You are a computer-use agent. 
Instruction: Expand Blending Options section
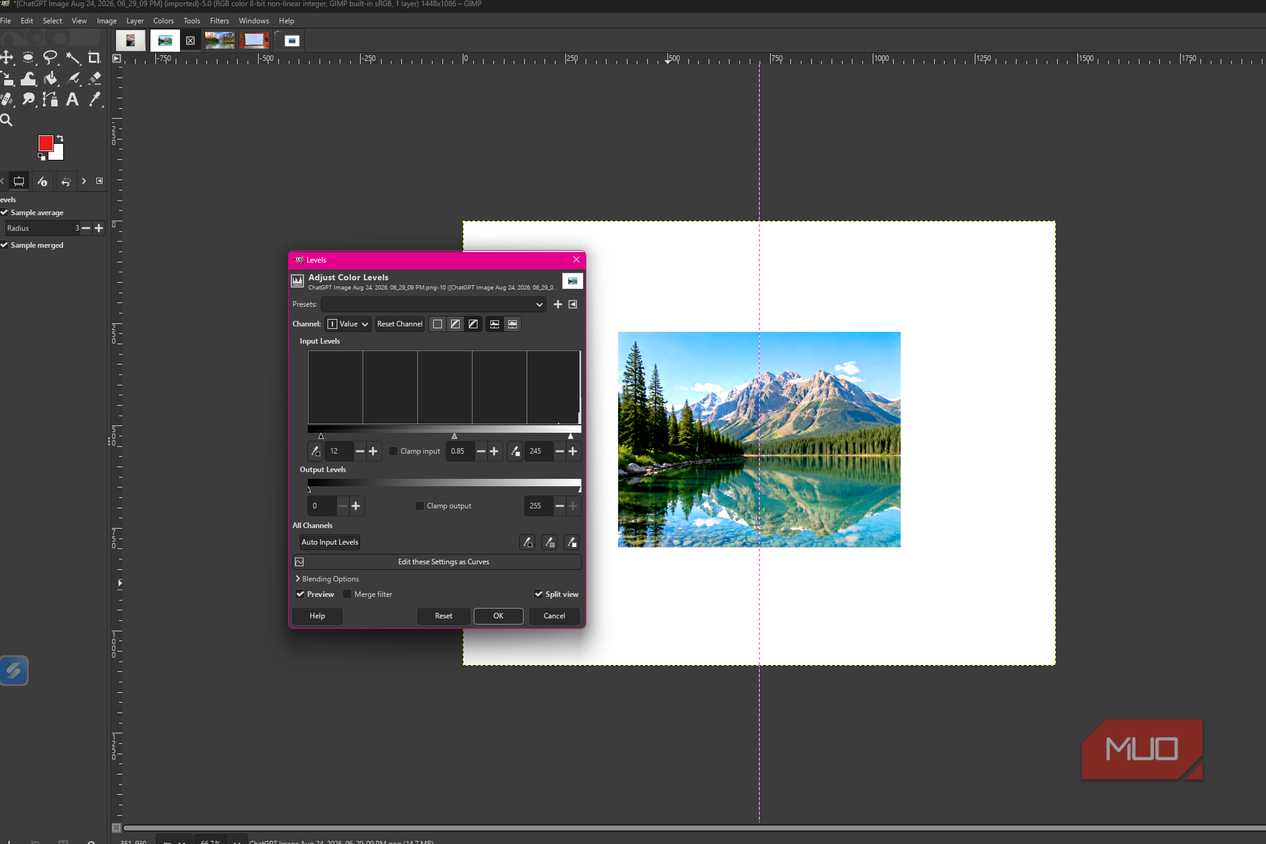(327, 579)
